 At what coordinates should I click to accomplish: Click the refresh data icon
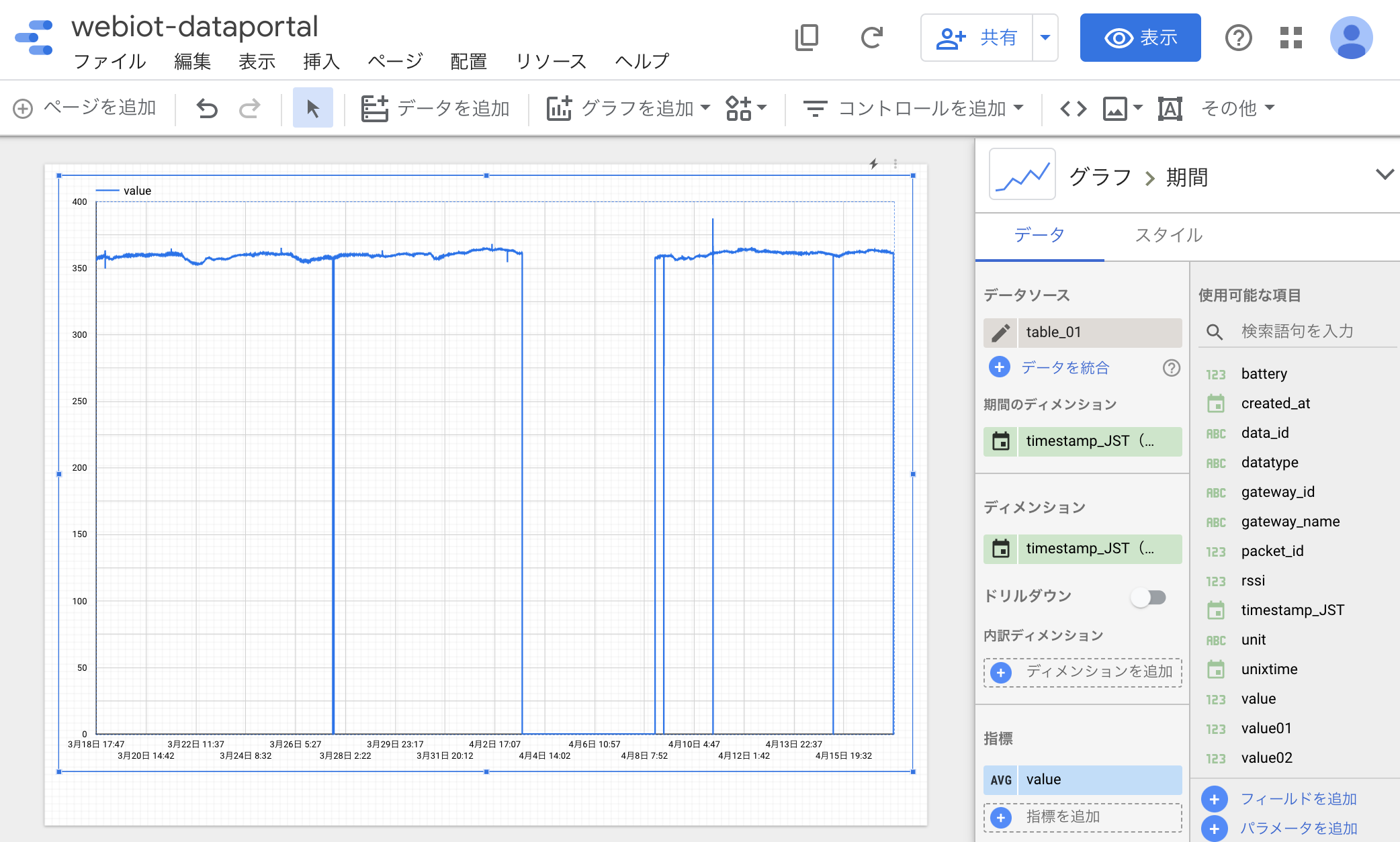(x=871, y=38)
